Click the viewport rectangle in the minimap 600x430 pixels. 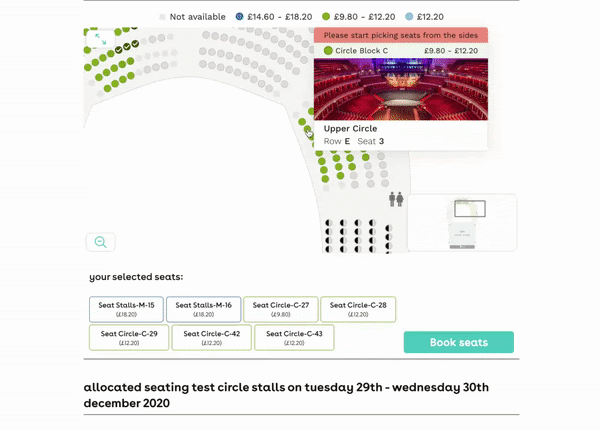pyautogui.click(x=470, y=208)
